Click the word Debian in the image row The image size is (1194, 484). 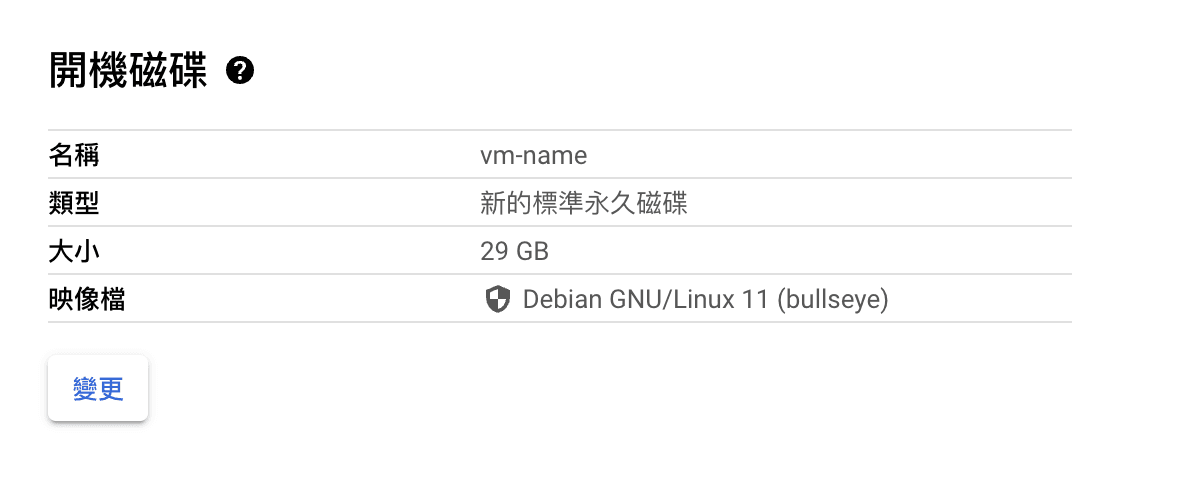(563, 300)
